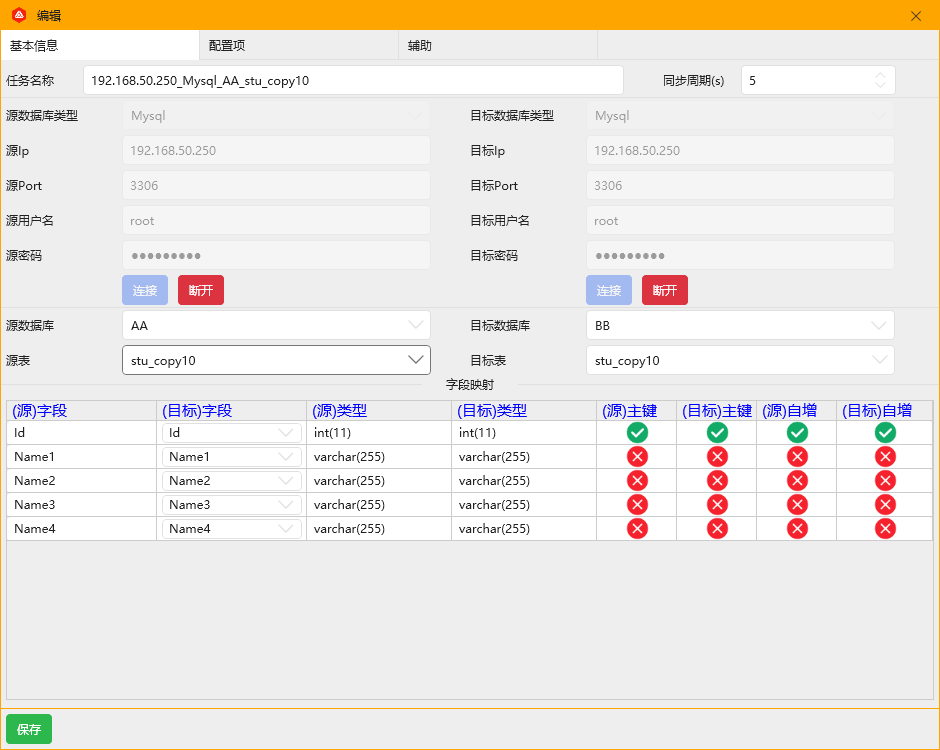Click the 任务名称 input field
The image size is (940, 750).
[353, 80]
